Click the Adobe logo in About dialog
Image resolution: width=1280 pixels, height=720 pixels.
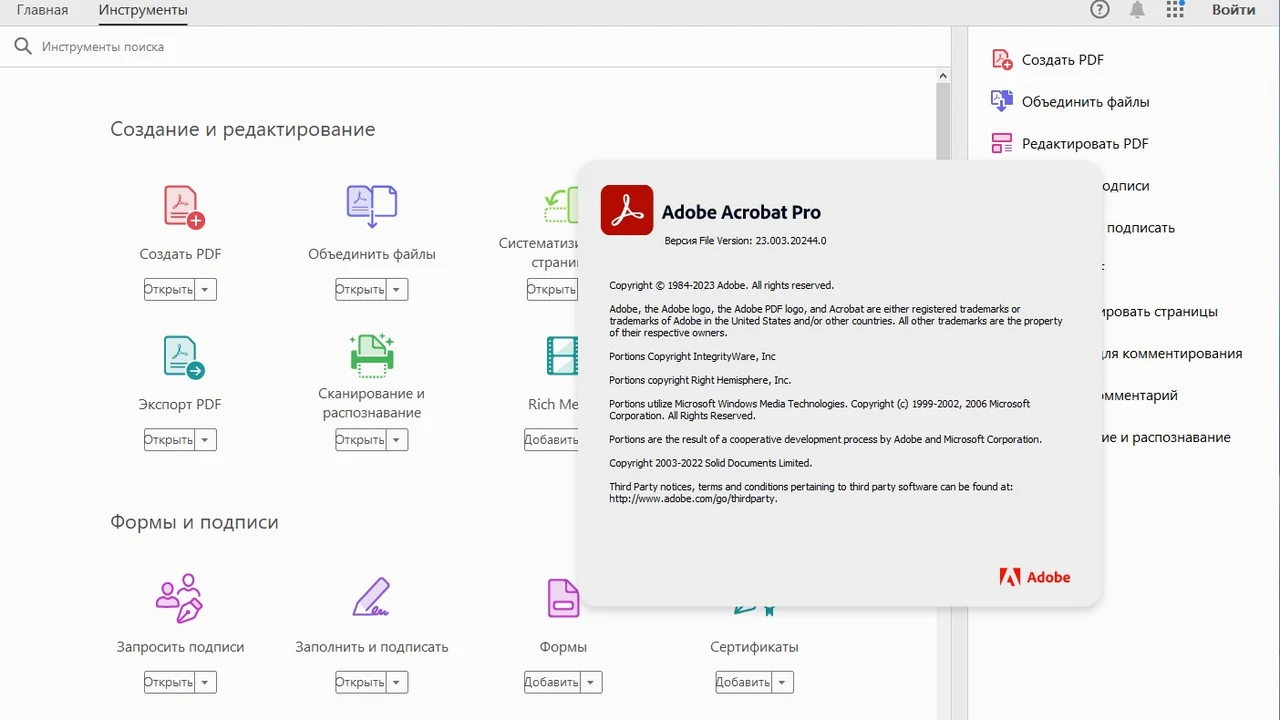[x=1035, y=577]
